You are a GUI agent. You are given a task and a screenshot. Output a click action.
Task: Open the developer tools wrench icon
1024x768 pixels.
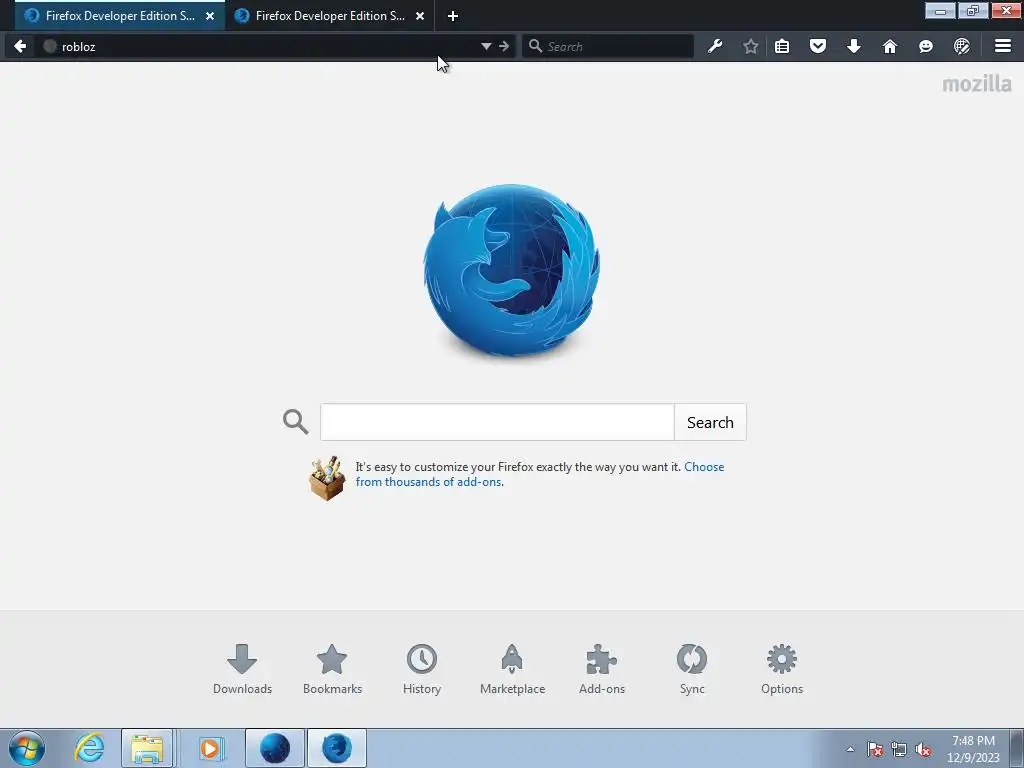715,46
